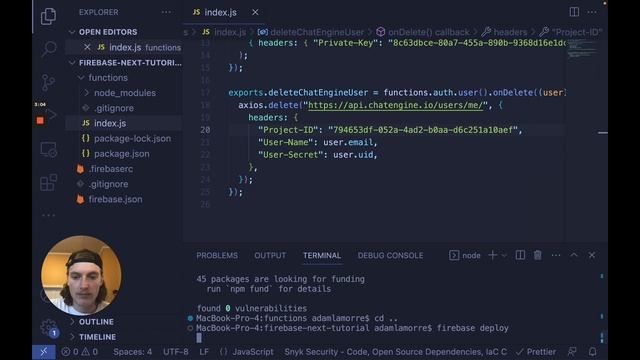Open the Manage gear with update badge
The height and width of the screenshot is (360, 640).
coord(49,328)
